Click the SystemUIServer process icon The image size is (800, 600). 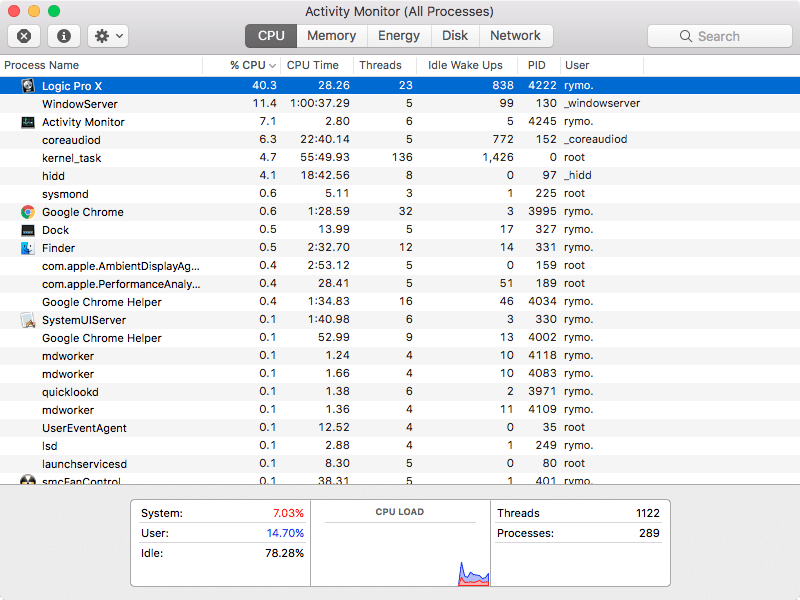(28, 320)
